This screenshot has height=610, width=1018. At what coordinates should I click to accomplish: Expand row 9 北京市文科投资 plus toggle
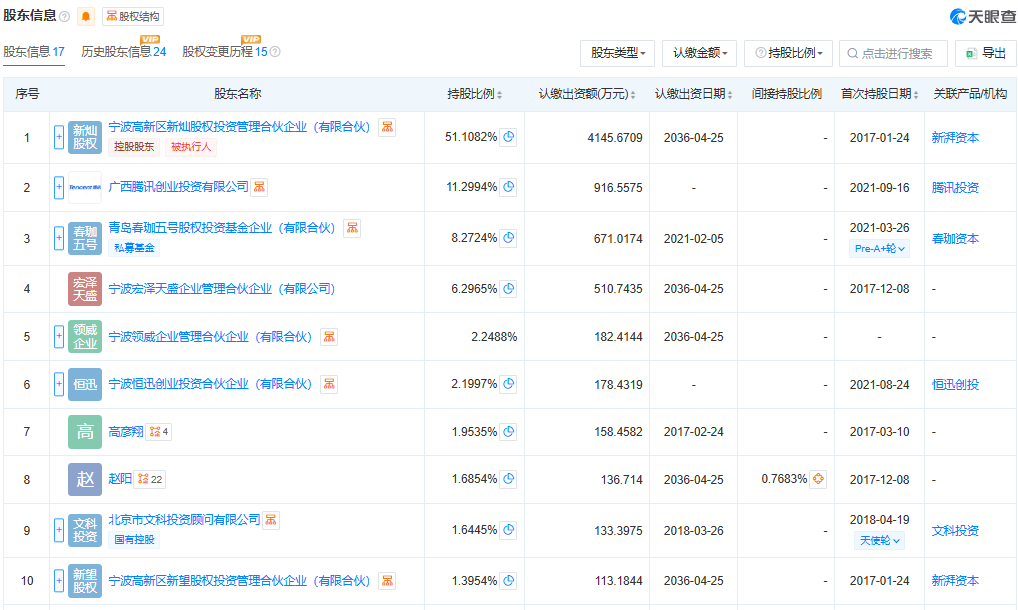pyautogui.click(x=59, y=530)
